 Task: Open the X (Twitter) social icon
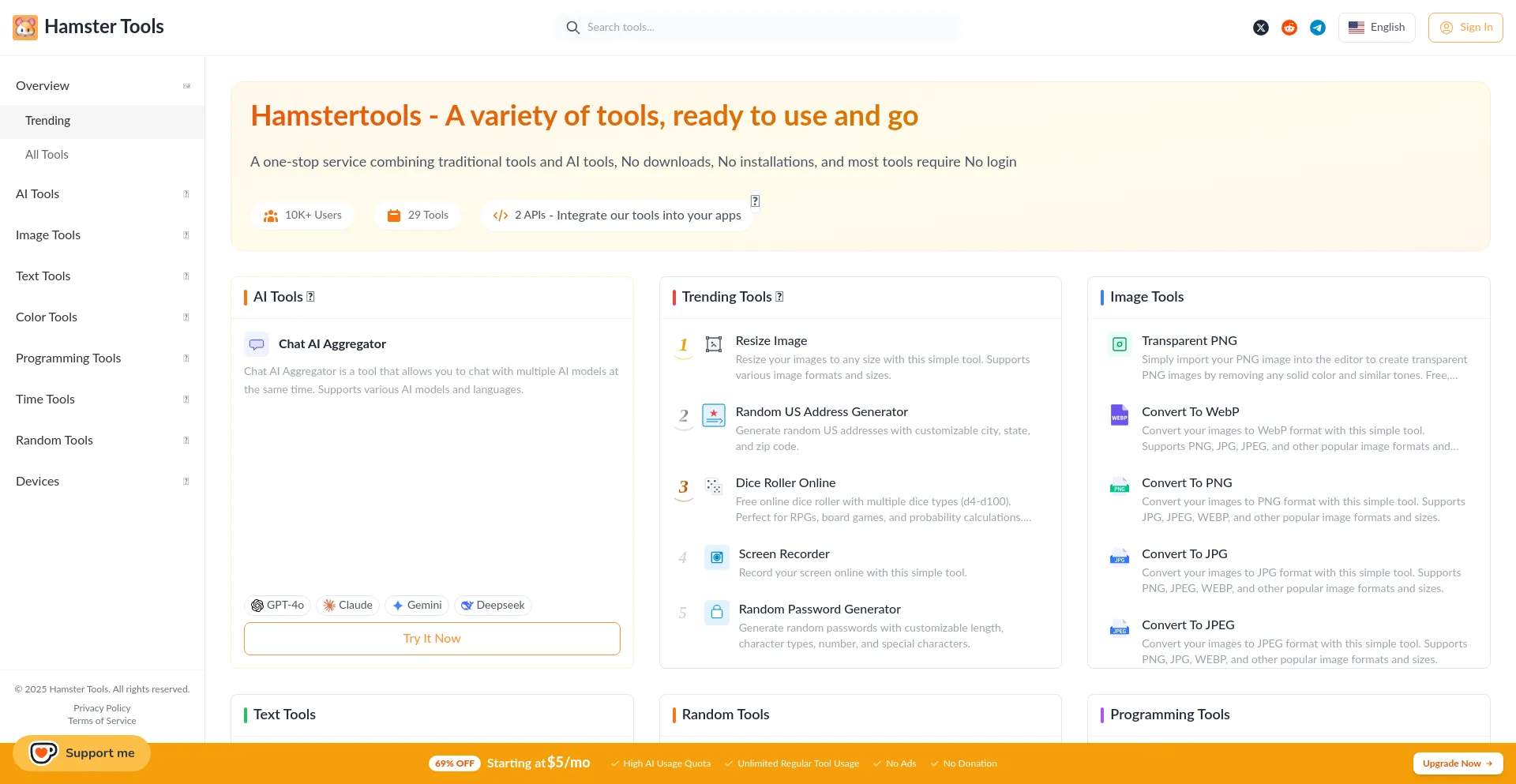[x=1261, y=28]
